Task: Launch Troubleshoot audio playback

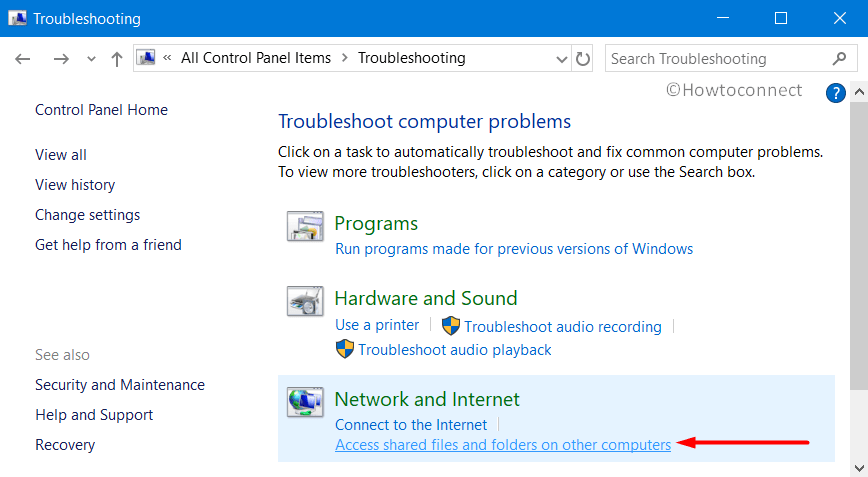Action: [455, 350]
